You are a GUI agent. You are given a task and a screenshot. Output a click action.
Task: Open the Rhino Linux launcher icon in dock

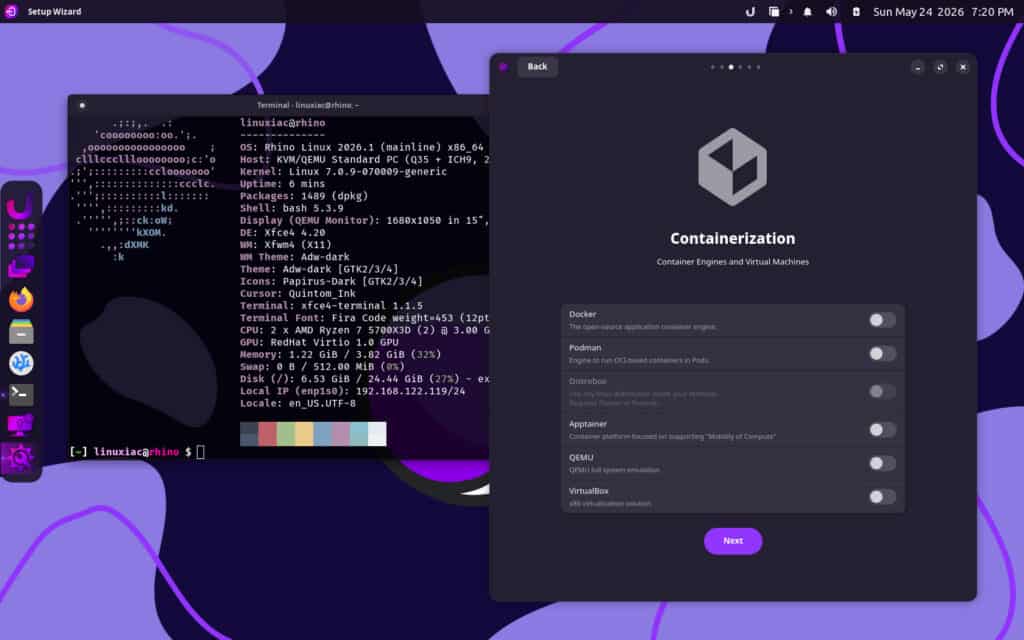[x=20, y=207]
